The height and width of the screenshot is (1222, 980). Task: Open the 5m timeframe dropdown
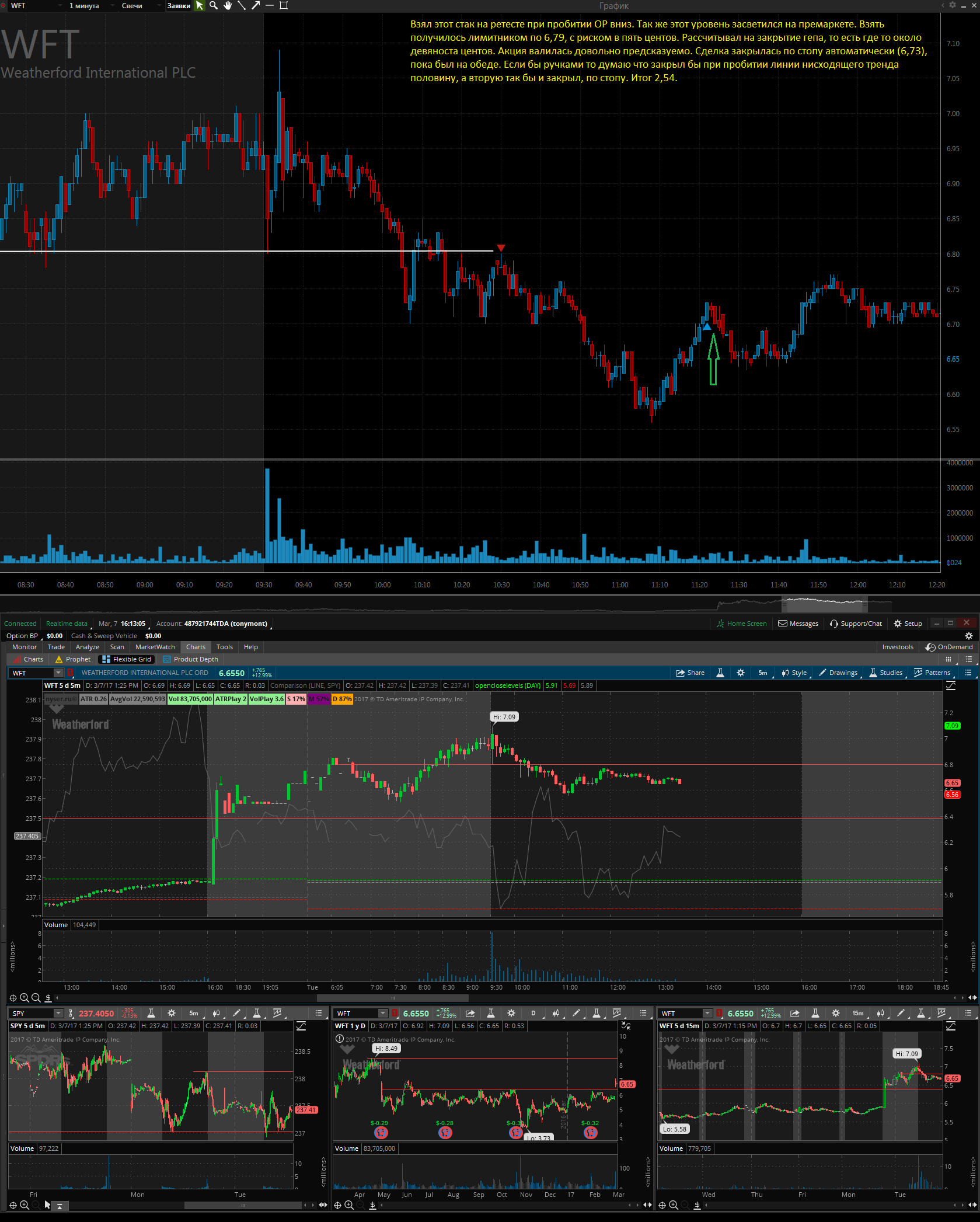(x=764, y=673)
